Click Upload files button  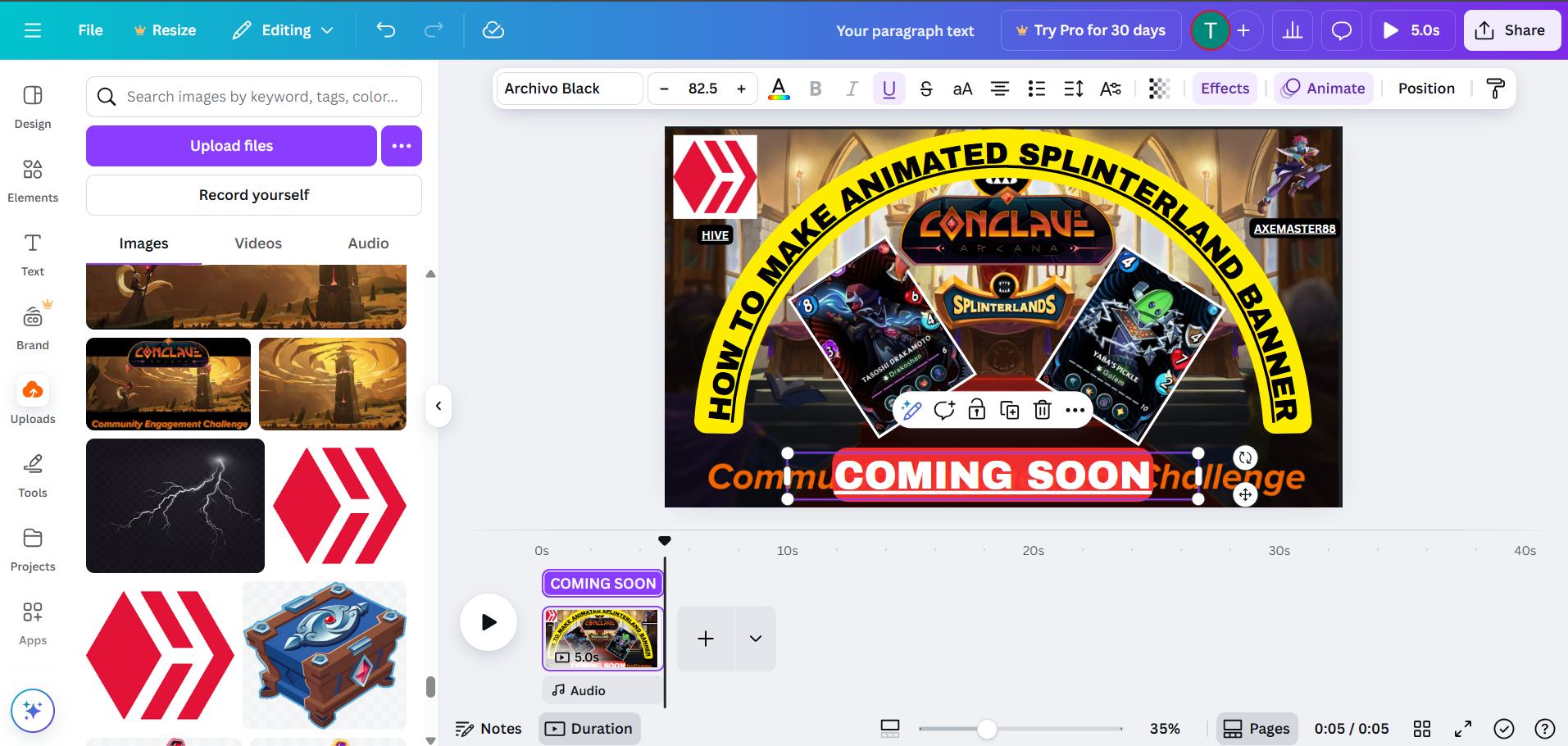(231, 146)
